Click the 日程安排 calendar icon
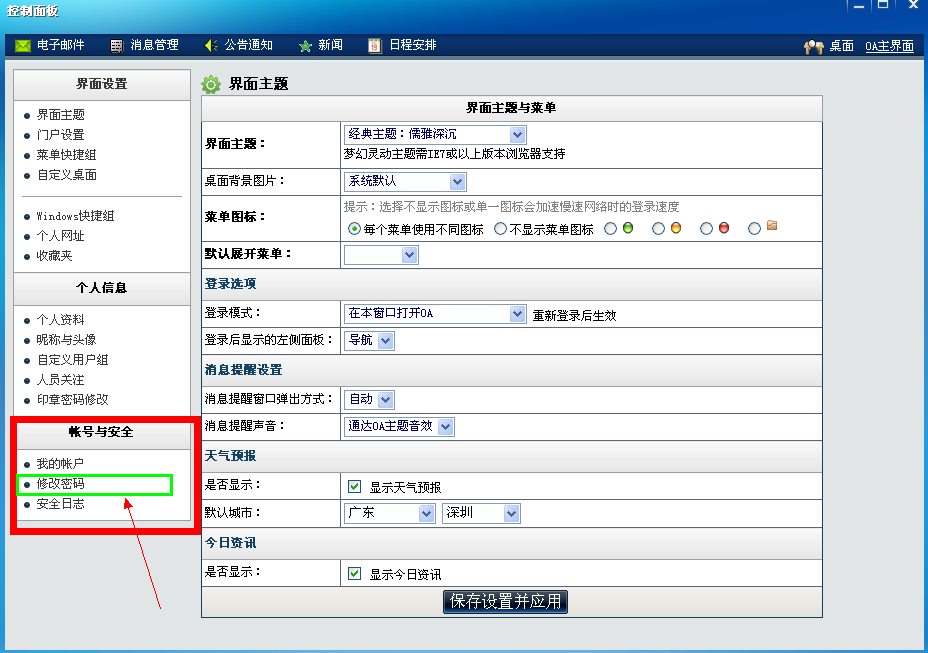This screenshot has height=653, width=928. click(x=374, y=46)
